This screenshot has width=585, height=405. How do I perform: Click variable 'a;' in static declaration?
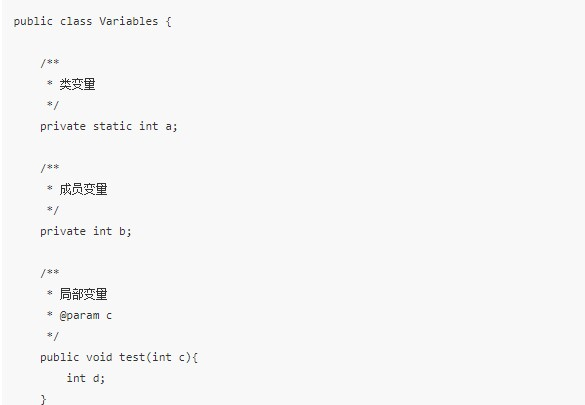[x=171, y=127]
